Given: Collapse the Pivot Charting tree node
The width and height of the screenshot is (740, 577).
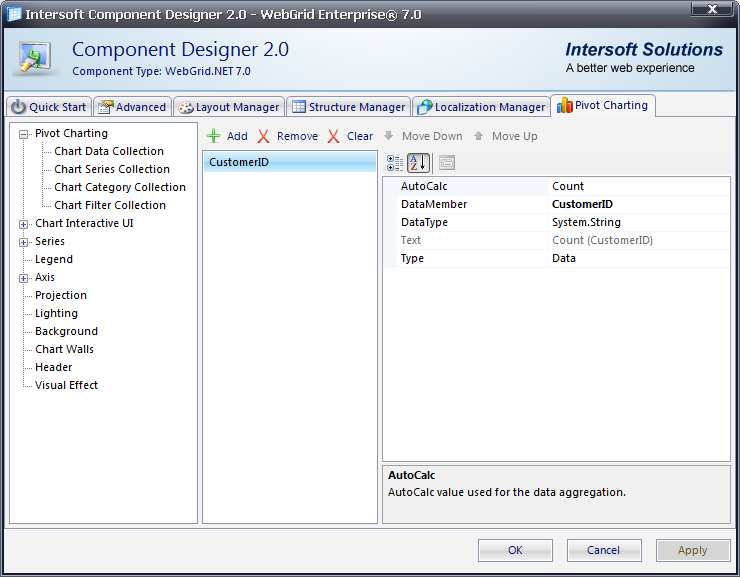Looking at the screenshot, I should coord(23,134).
